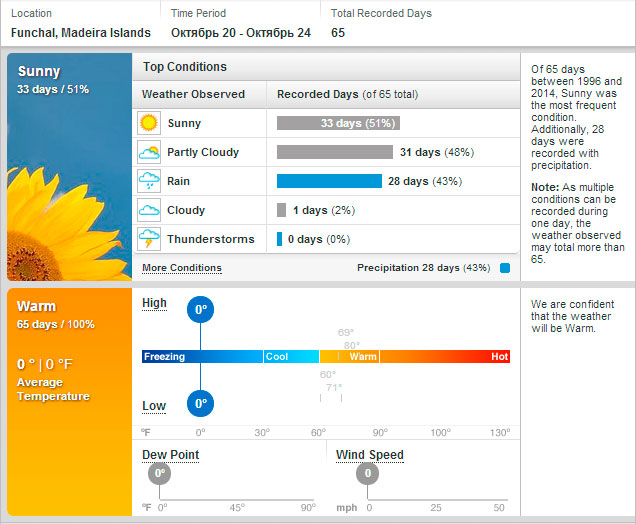636x524 pixels.
Task: Click the Partly Cloudy weather icon
Action: (x=149, y=153)
